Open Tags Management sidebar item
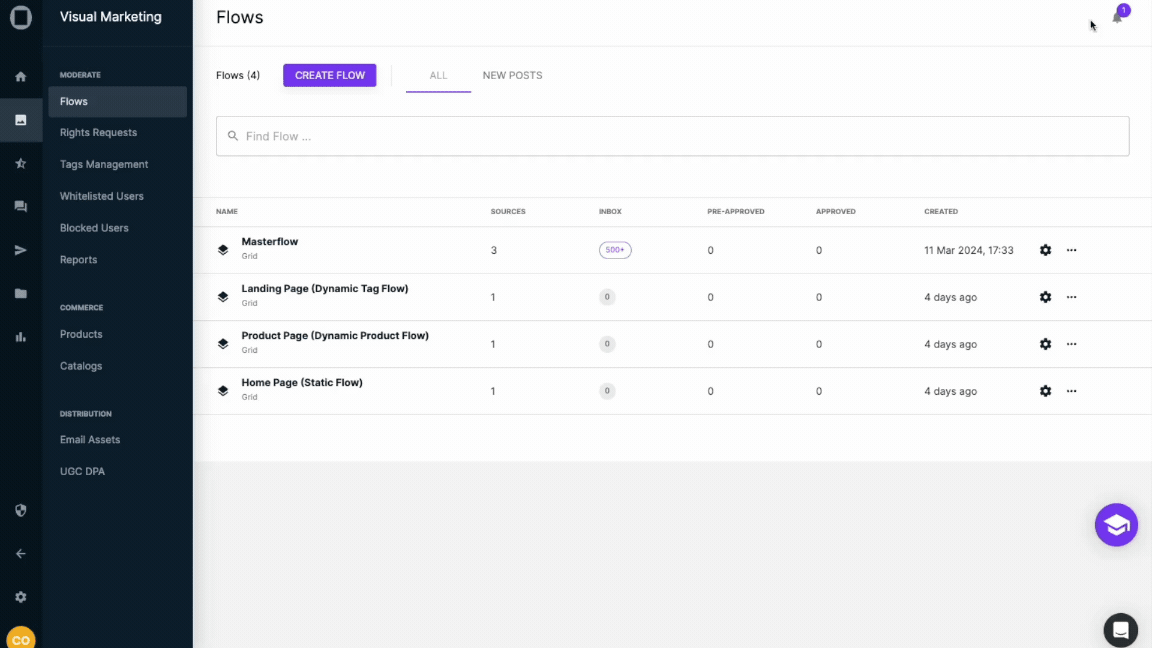Image resolution: width=1152 pixels, height=648 pixels. click(104, 164)
